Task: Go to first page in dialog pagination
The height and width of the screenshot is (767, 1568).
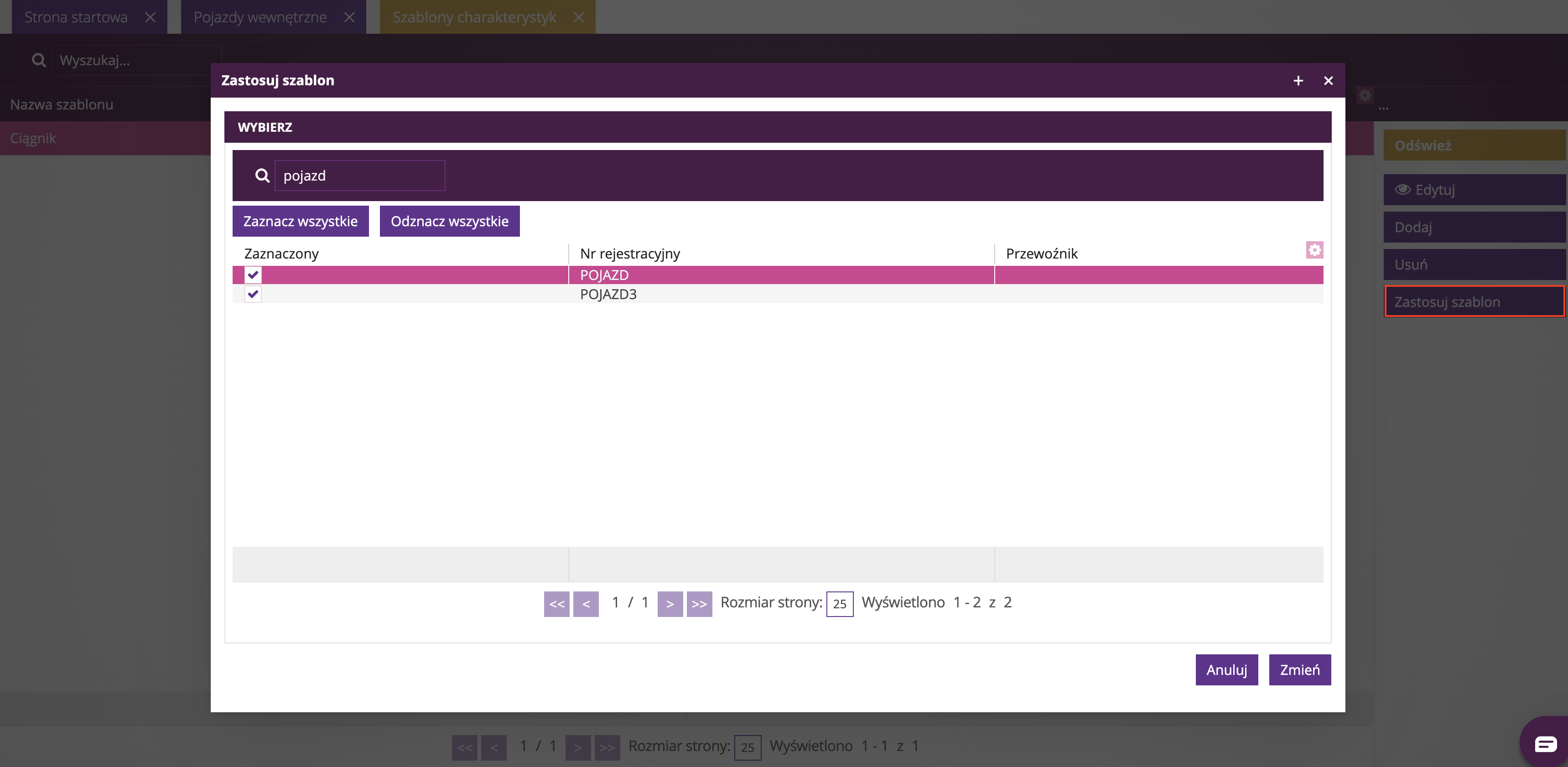Action: click(556, 604)
